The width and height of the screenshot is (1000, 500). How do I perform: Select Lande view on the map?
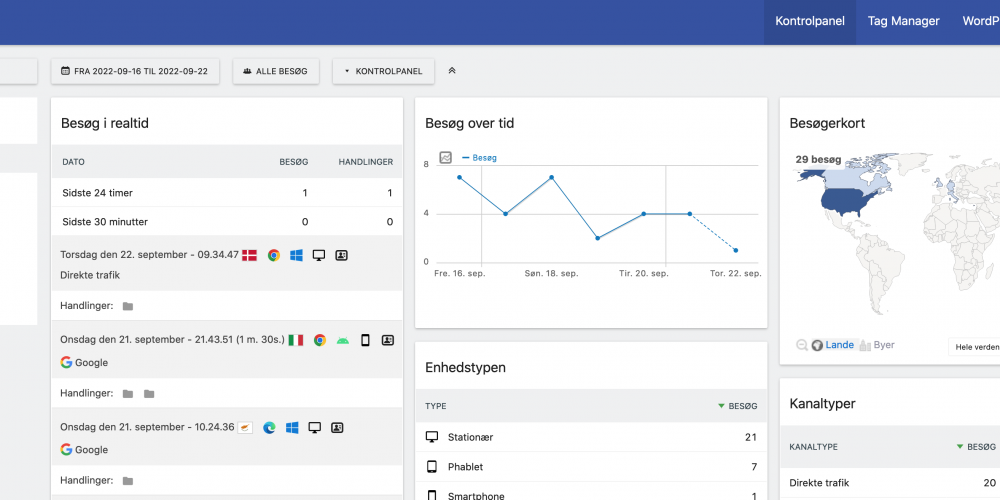point(833,345)
